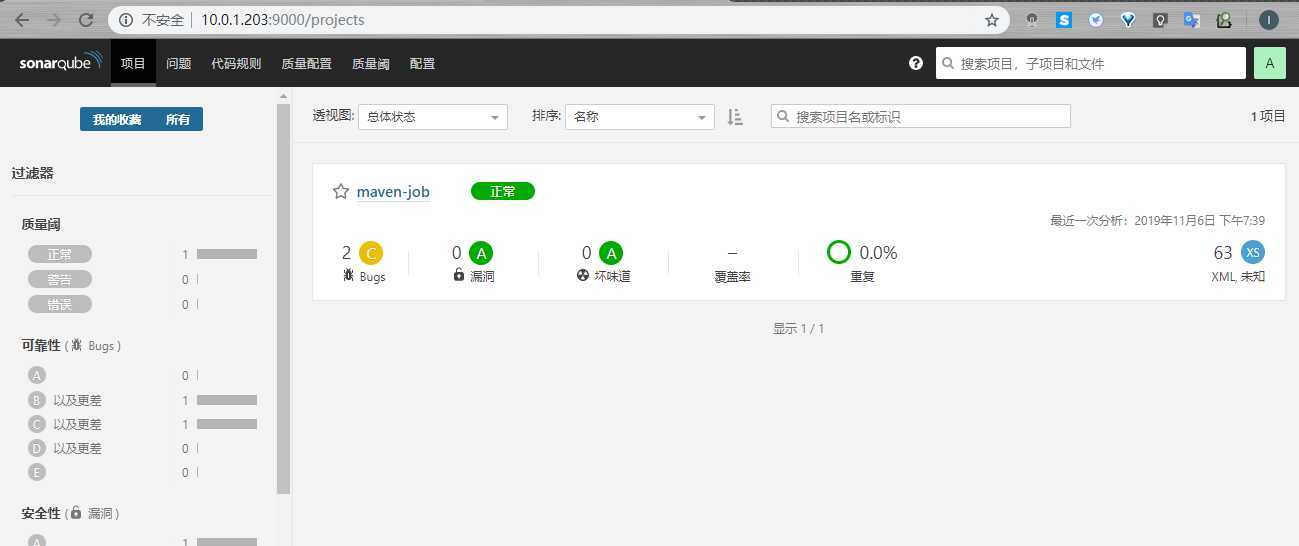Click the vulnerabilities rating A badge
1299x546 pixels.
click(x=481, y=253)
